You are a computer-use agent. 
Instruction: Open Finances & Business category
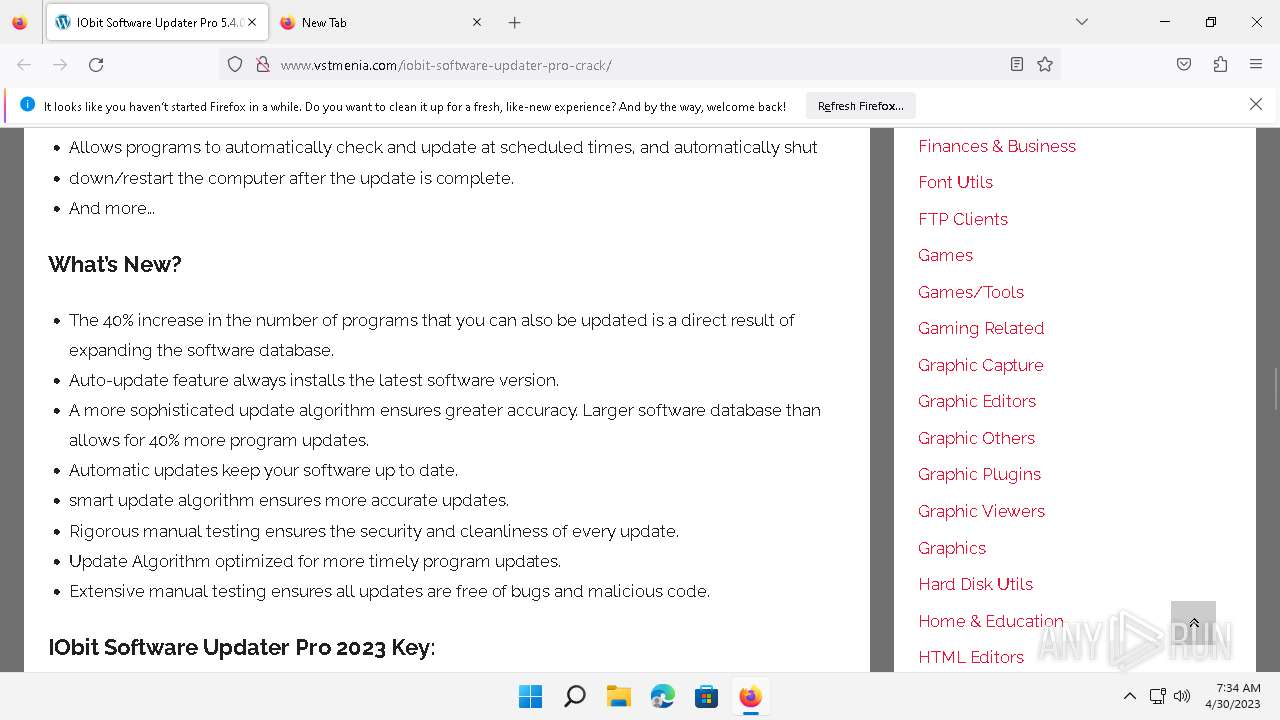pos(997,146)
